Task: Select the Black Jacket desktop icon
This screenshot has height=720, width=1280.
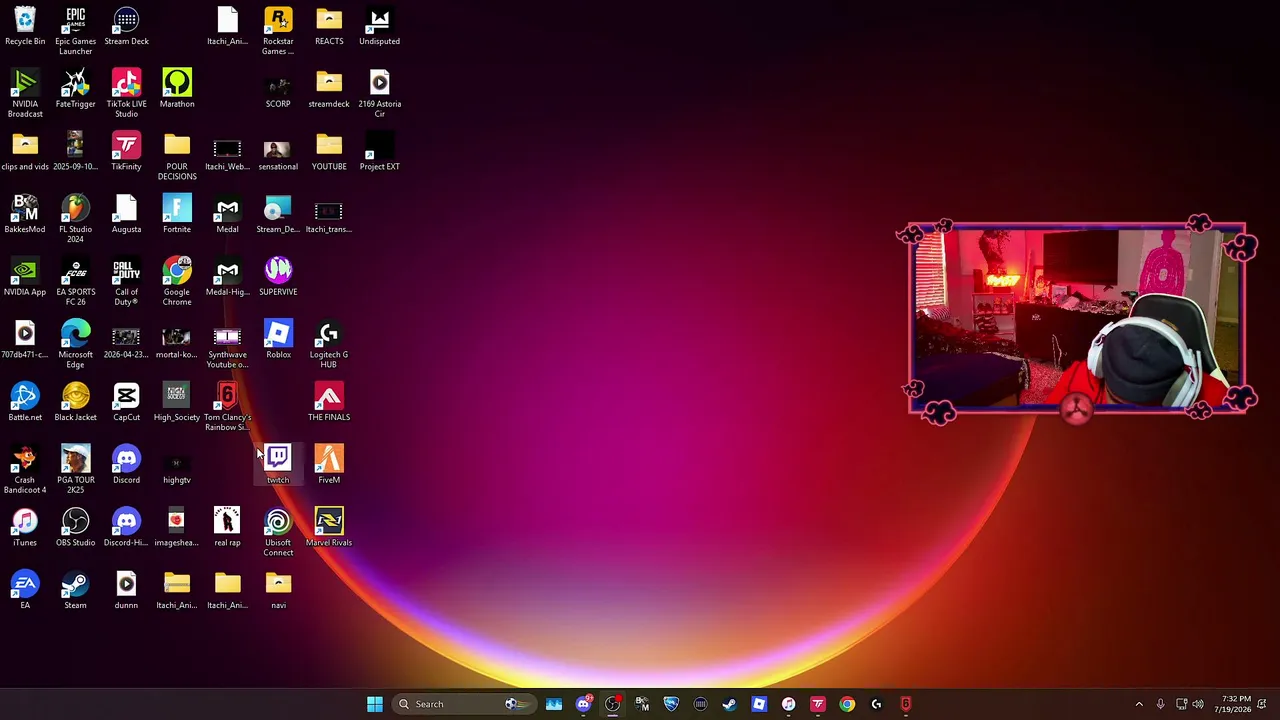Action: 76,403
